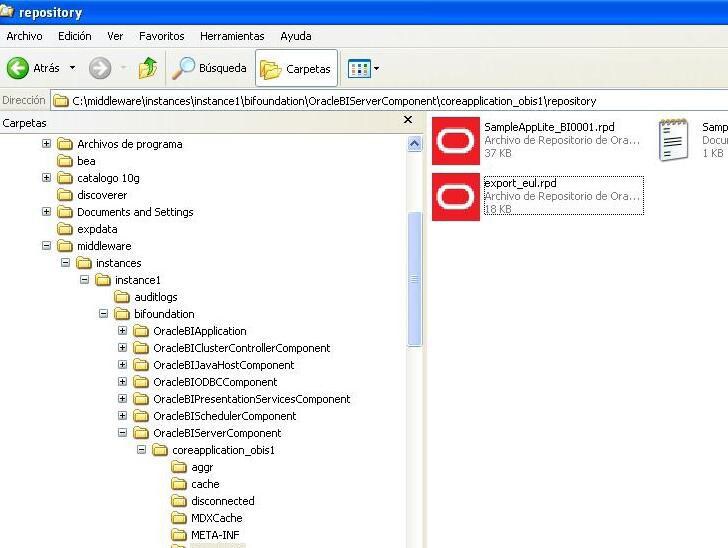Click the folder tree scrollbar thumb
This screenshot has height=548, width=728.
[415, 279]
